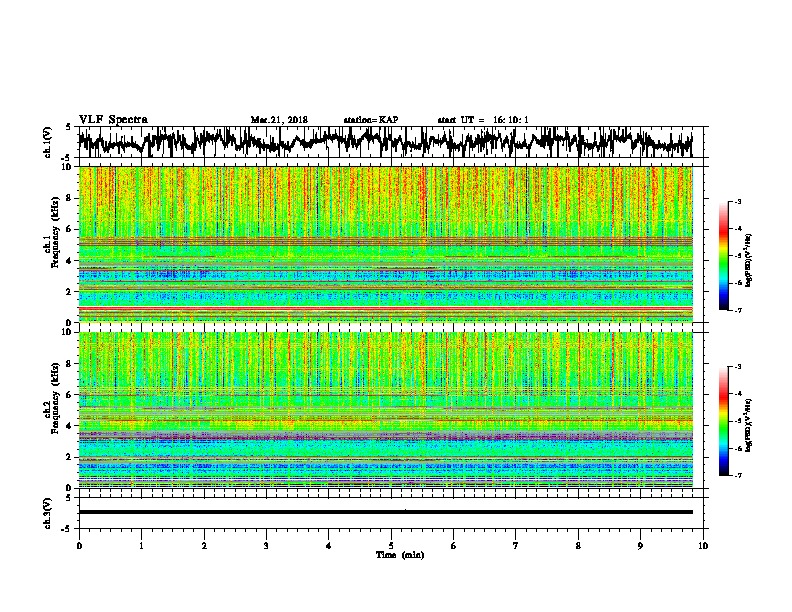
Task: Click the red 1 kHz band in ch.1 spectrogram
Action: click(385, 308)
